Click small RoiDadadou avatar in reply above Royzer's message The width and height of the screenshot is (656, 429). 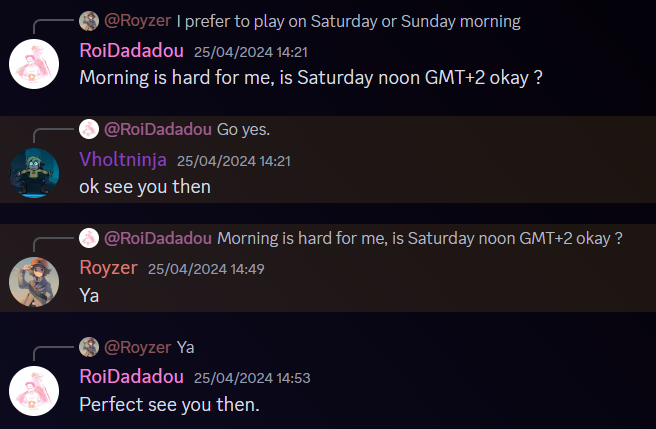point(89,238)
